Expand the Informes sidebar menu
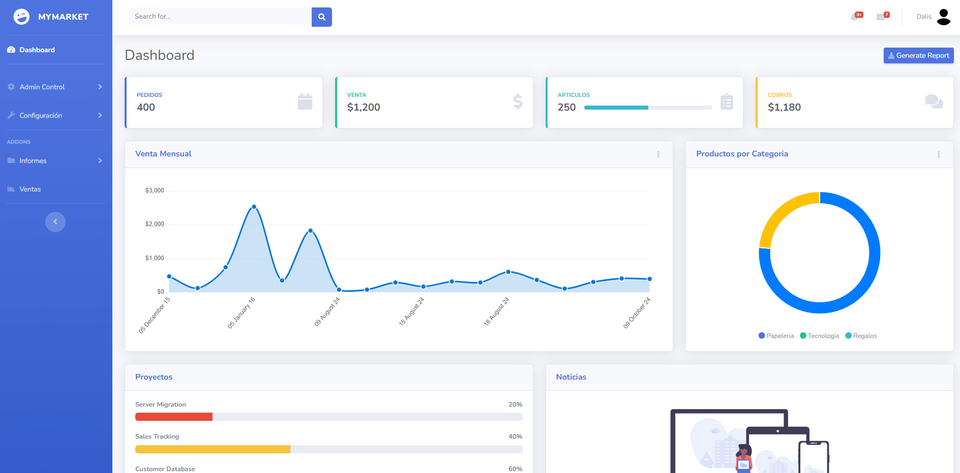The image size is (960, 473). coord(55,160)
